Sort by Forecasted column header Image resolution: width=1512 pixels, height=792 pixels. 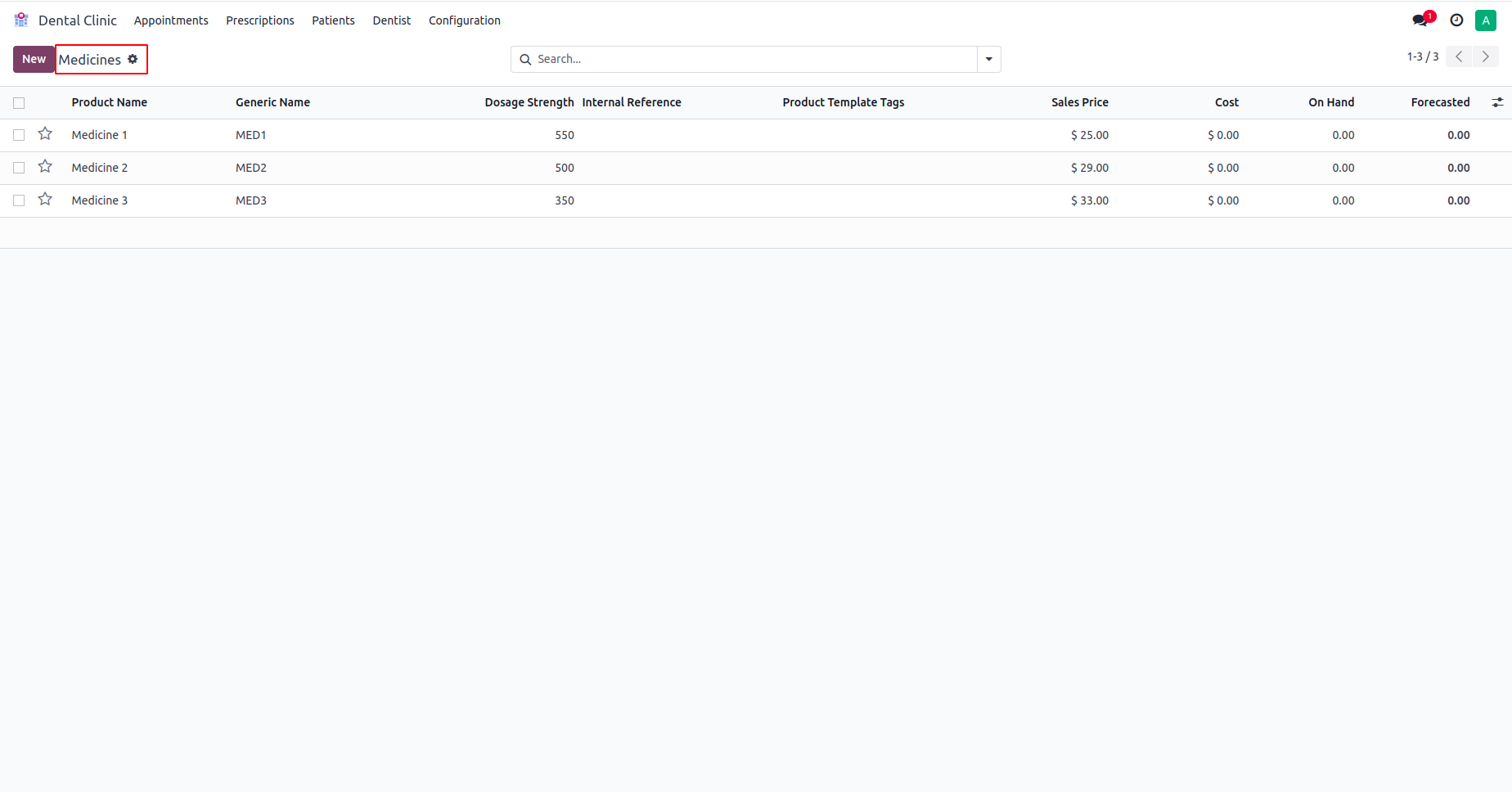[x=1440, y=102]
